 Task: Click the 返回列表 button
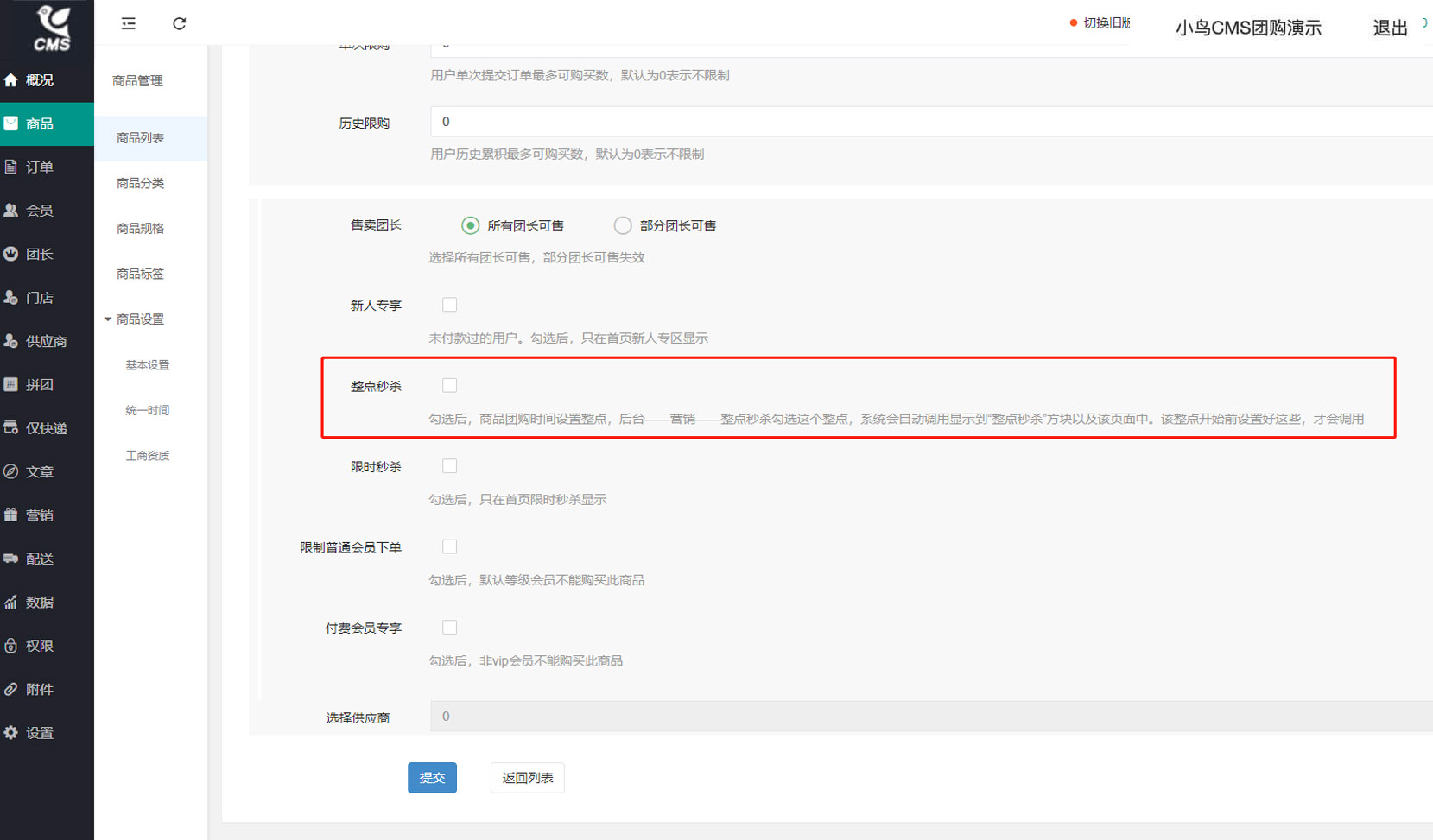pyautogui.click(x=528, y=778)
